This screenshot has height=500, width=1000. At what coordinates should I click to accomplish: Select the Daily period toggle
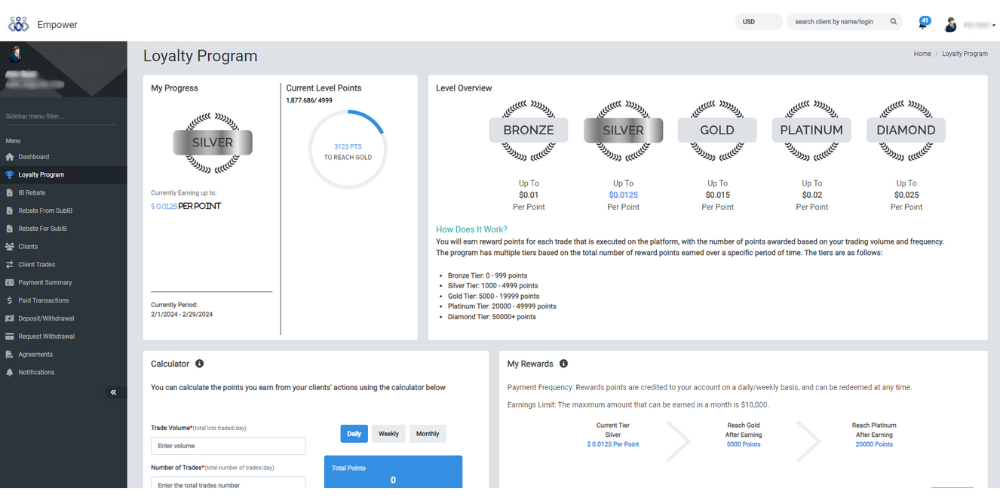[x=353, y=434]
